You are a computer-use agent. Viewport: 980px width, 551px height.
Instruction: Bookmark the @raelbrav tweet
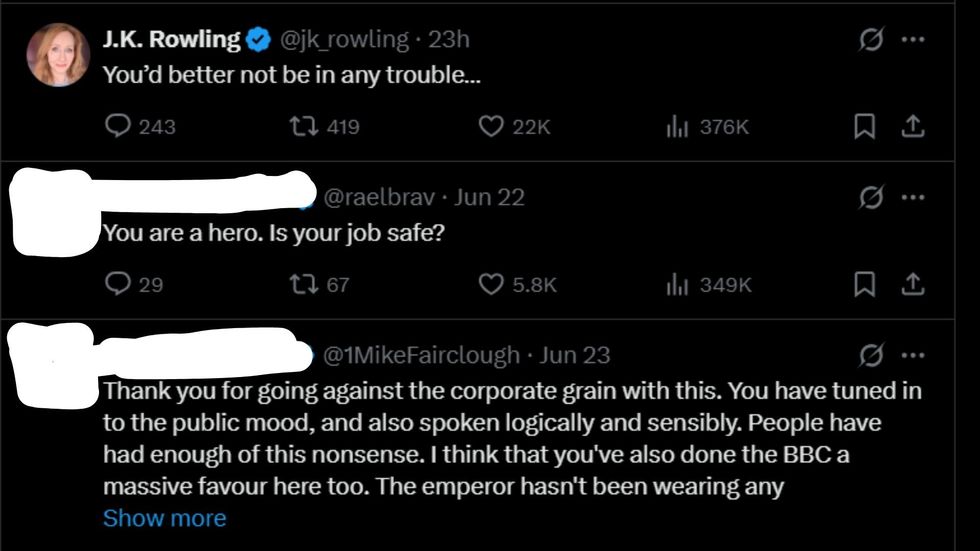(x=865, y=285)
